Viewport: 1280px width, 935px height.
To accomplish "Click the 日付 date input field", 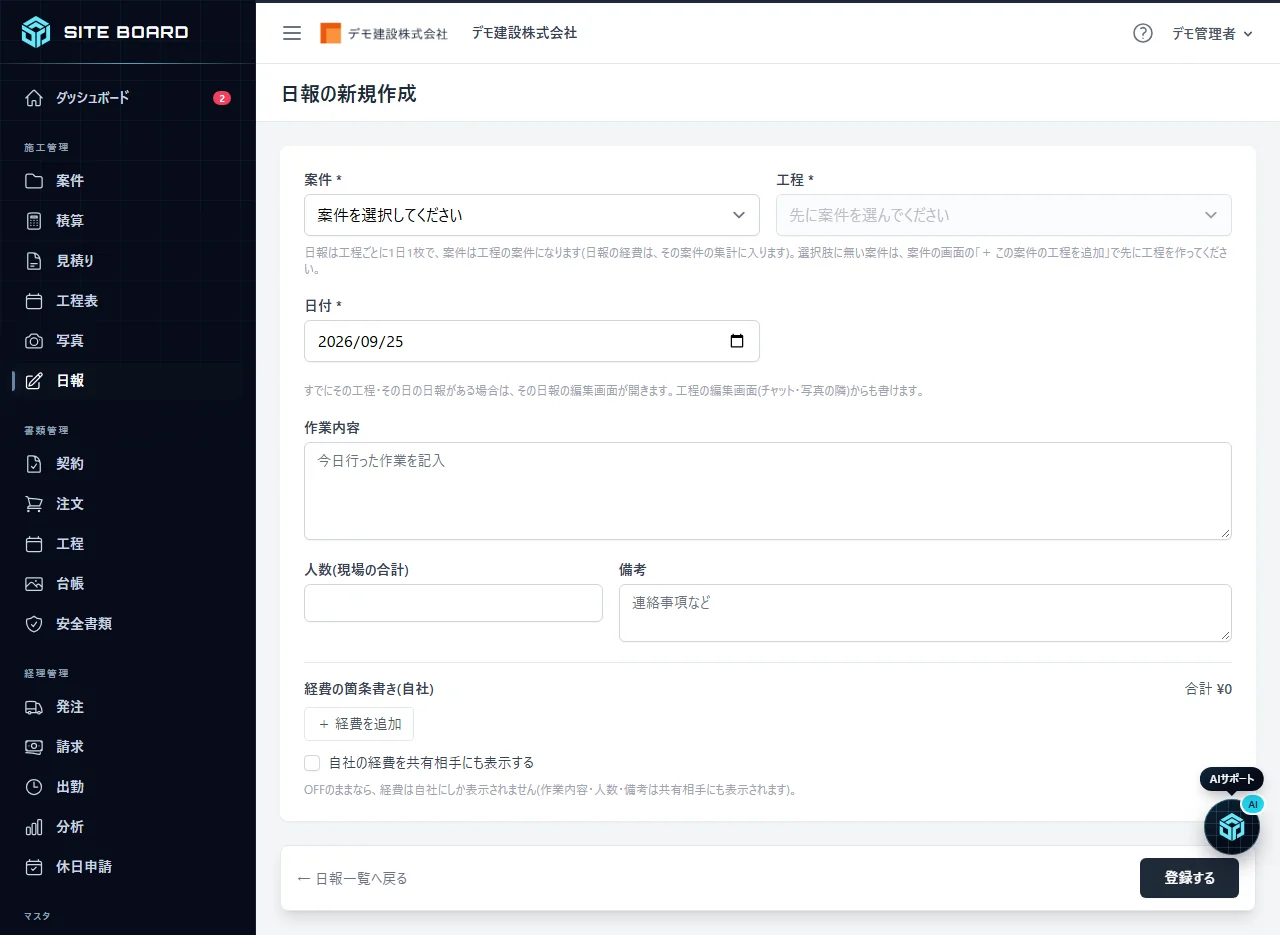I will click(x=532, y=341).
